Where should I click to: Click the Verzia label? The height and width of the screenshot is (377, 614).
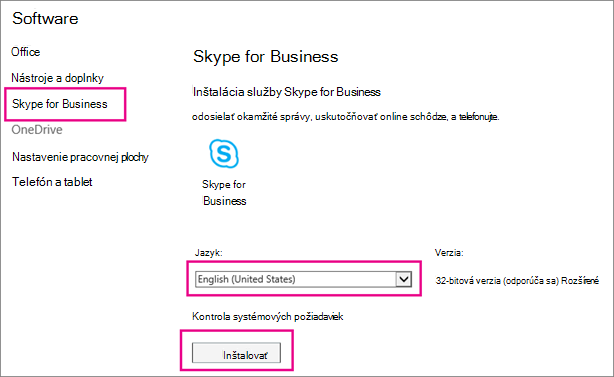[449, 253]
